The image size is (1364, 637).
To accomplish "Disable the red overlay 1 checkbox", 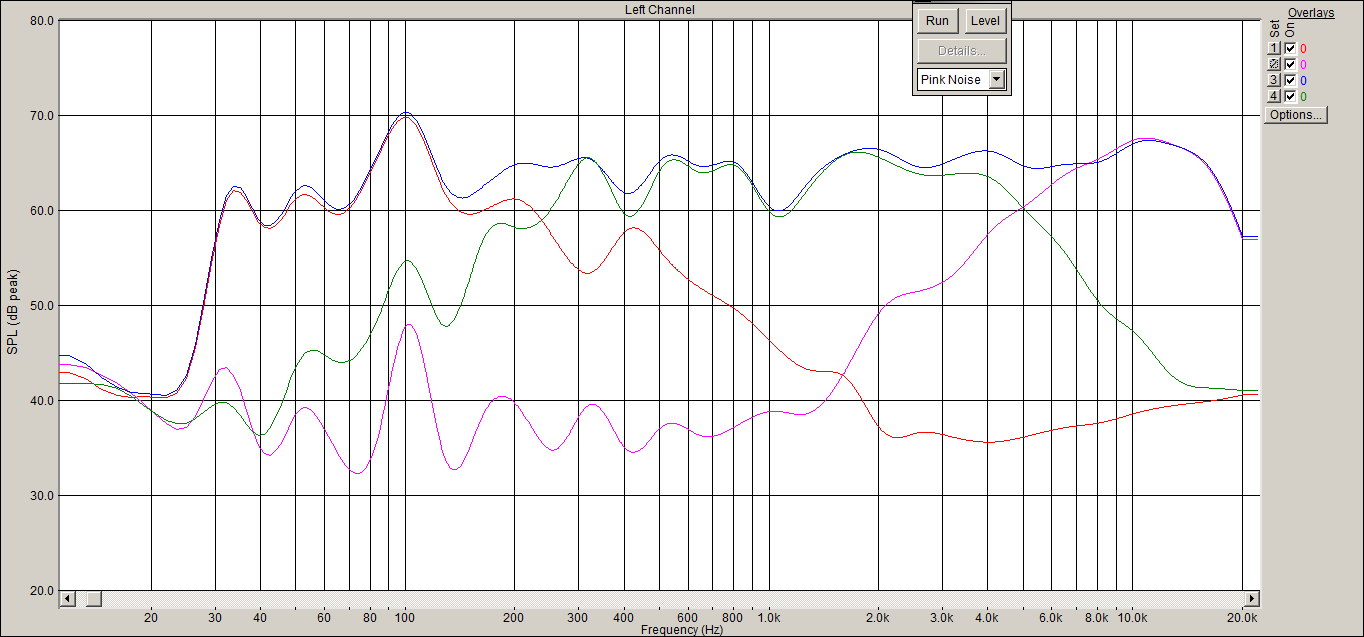I will [1290, 48].
